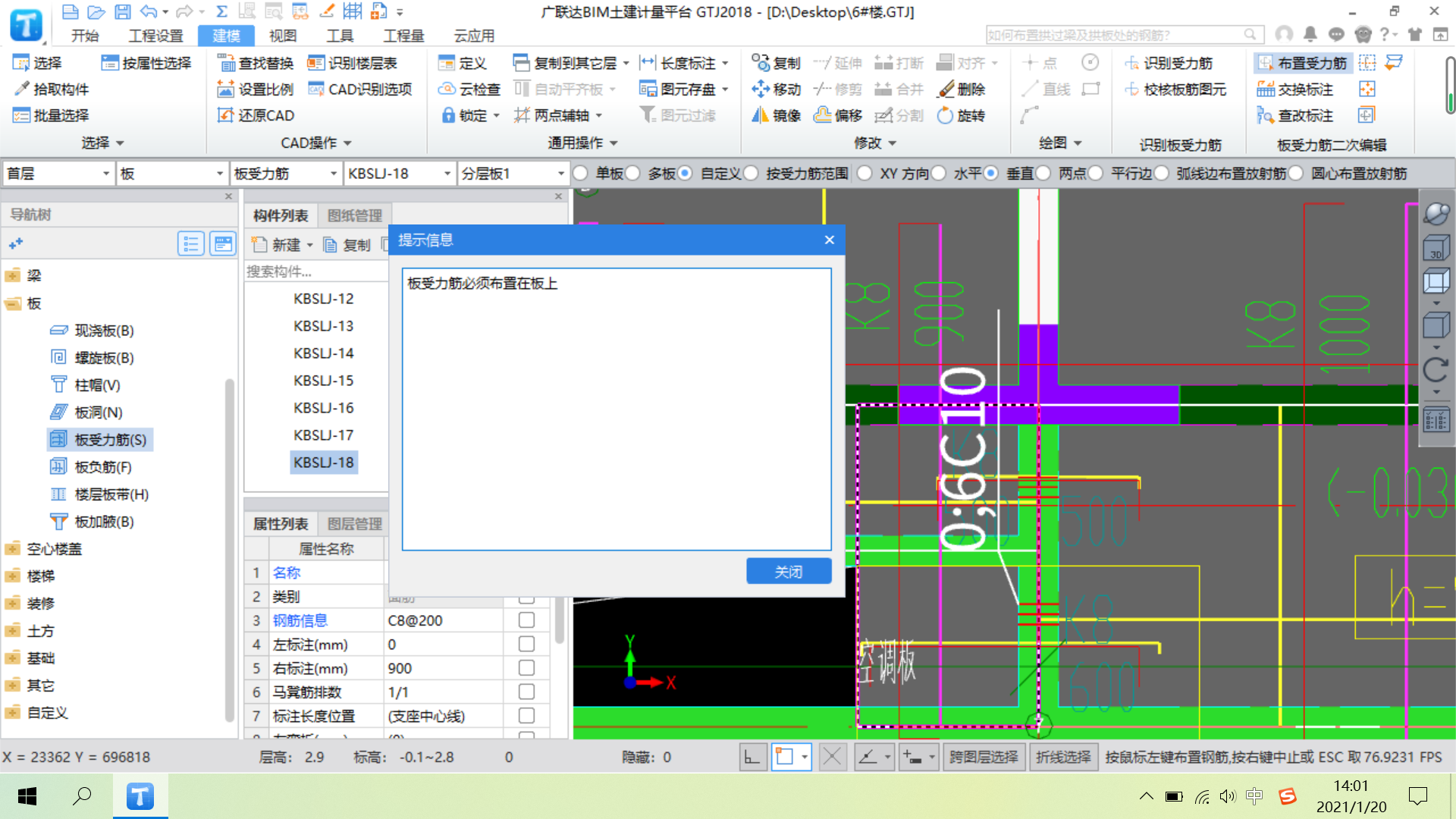
Task: Open Windows Start menu
Action: [27, 796]
